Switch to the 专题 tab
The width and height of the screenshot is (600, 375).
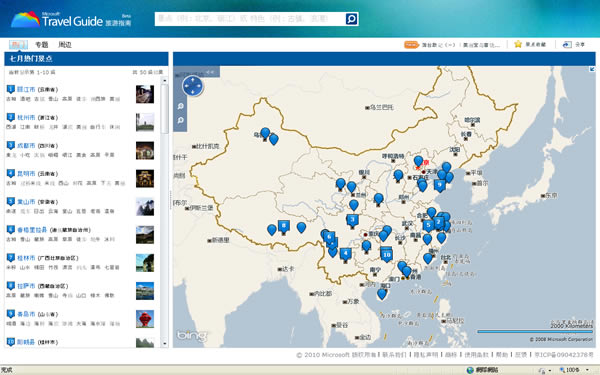pos(42,45)
